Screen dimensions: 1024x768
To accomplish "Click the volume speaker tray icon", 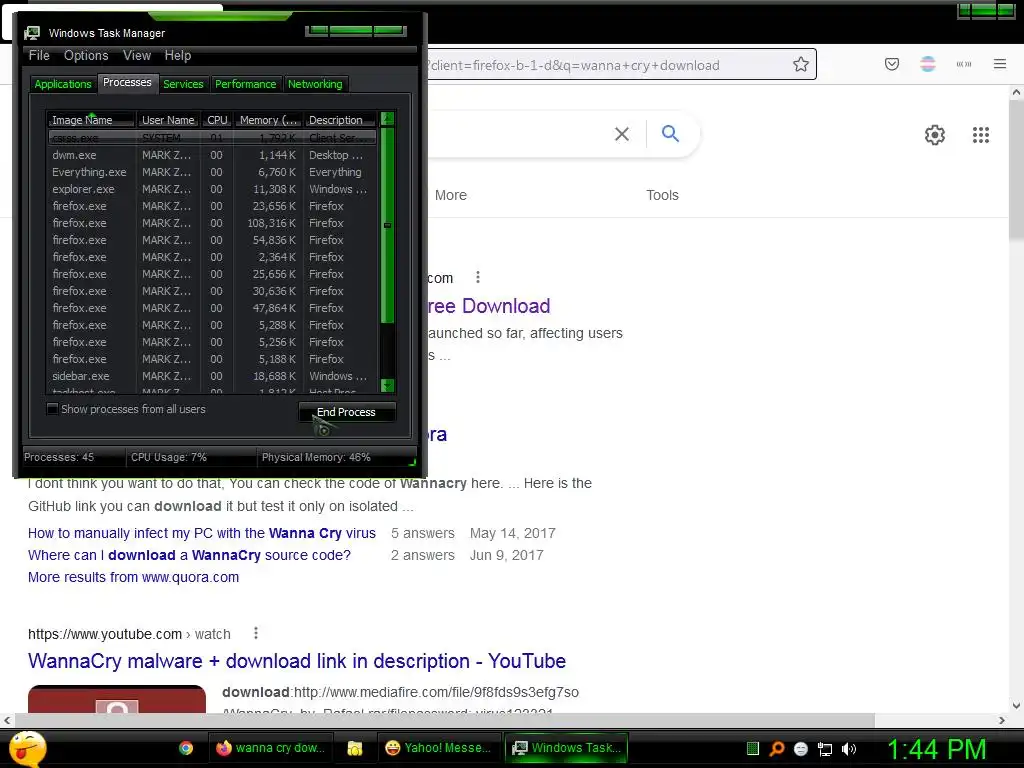I will point(849,749).
